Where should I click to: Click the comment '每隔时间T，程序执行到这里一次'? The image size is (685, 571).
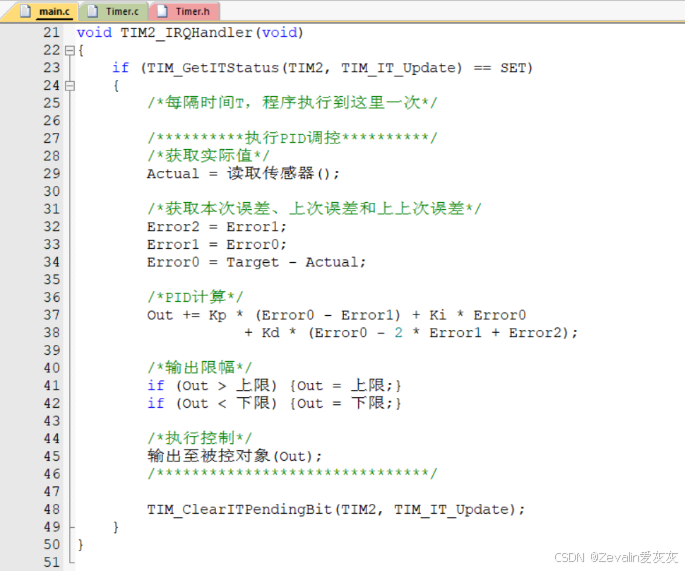point(292,103)
